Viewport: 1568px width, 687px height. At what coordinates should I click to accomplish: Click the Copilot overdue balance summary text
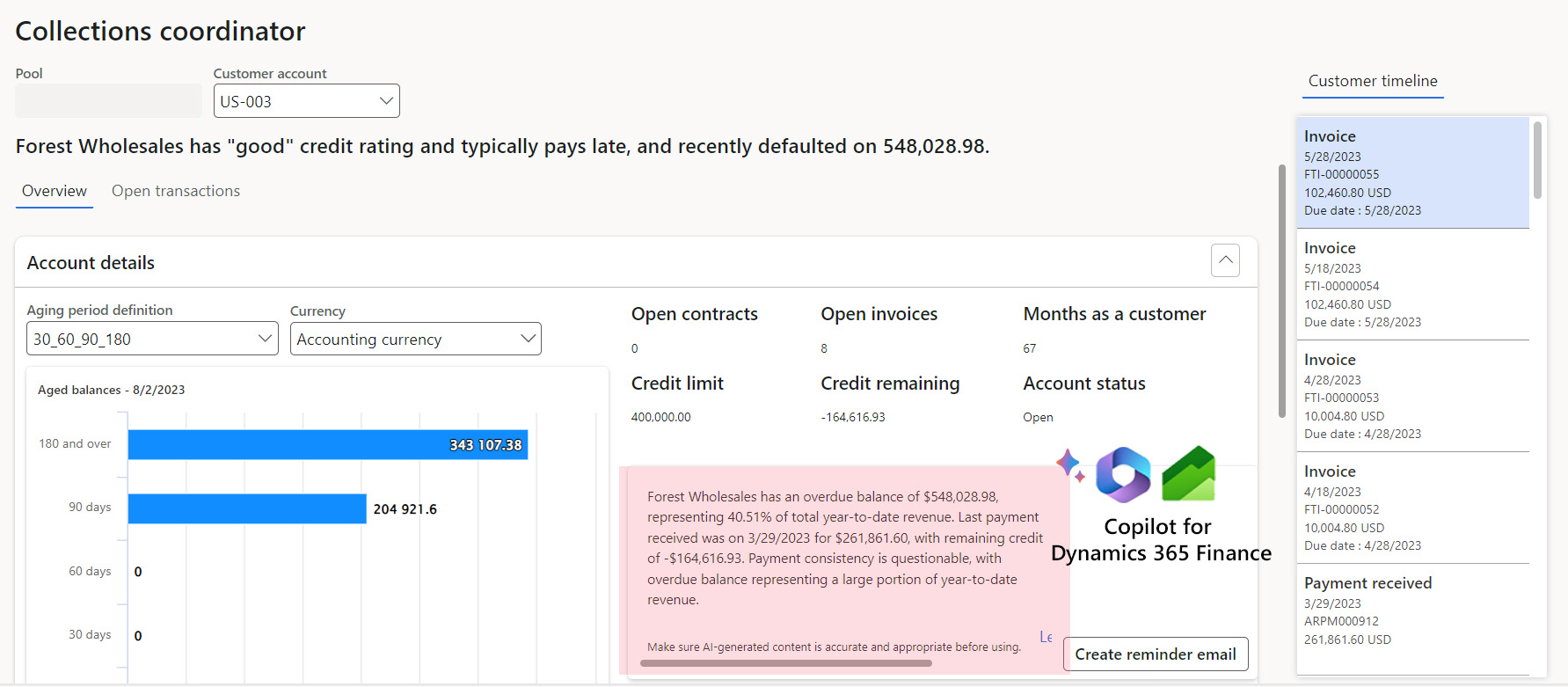click(x=845, y=548)
